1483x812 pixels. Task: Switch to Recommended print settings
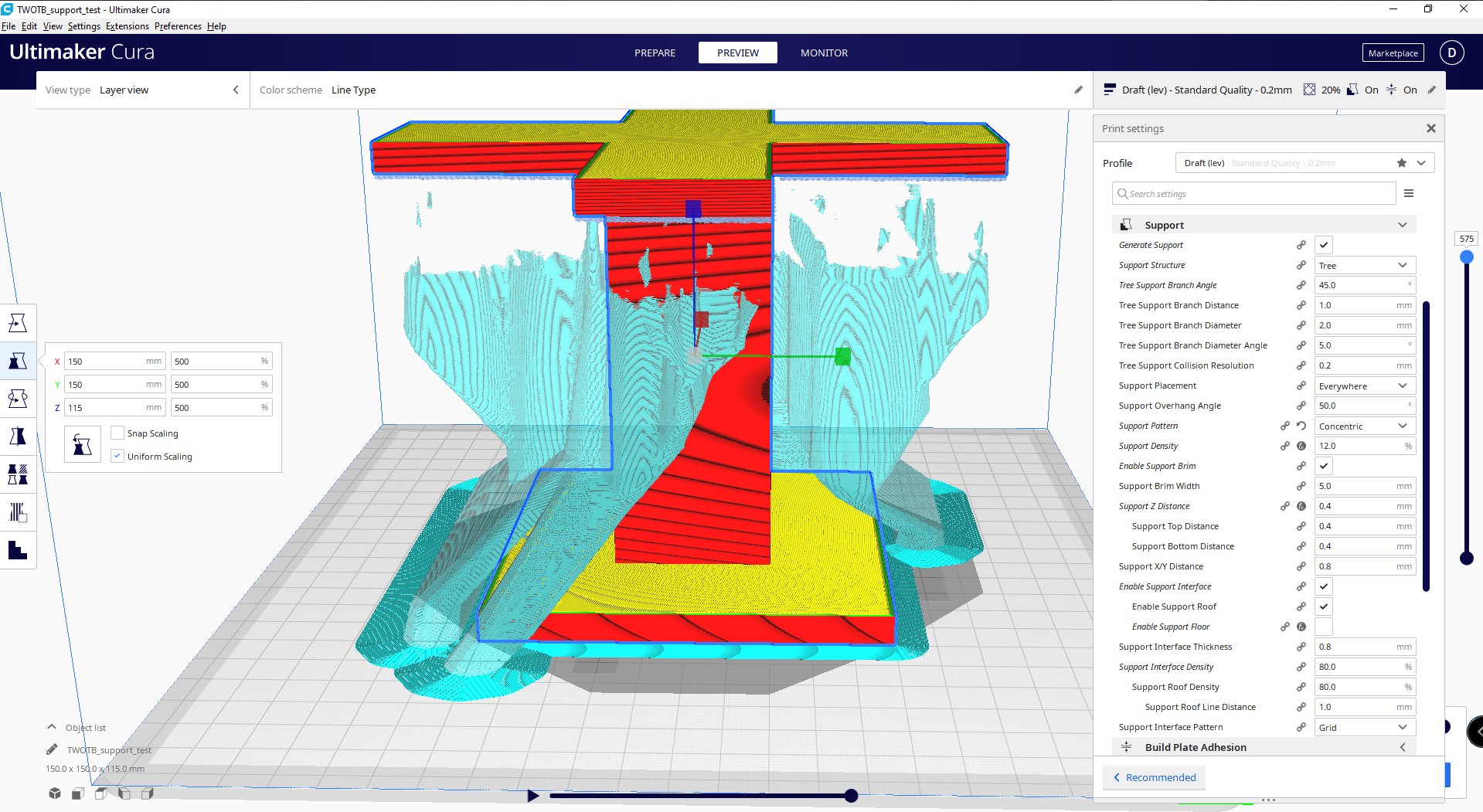click(1154, 777)
